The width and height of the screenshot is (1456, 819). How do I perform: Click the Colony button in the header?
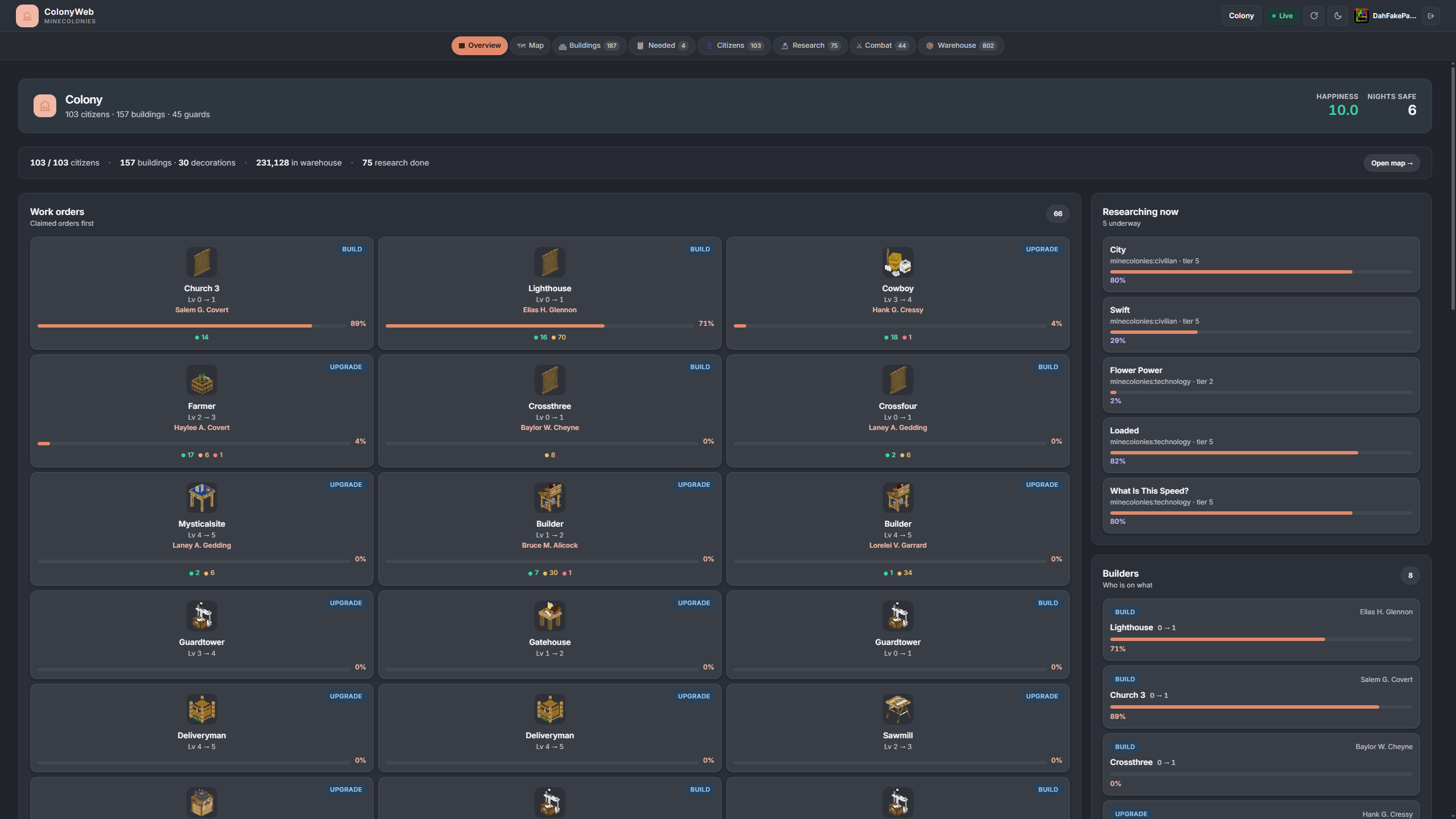click(x=1241, y=16)
